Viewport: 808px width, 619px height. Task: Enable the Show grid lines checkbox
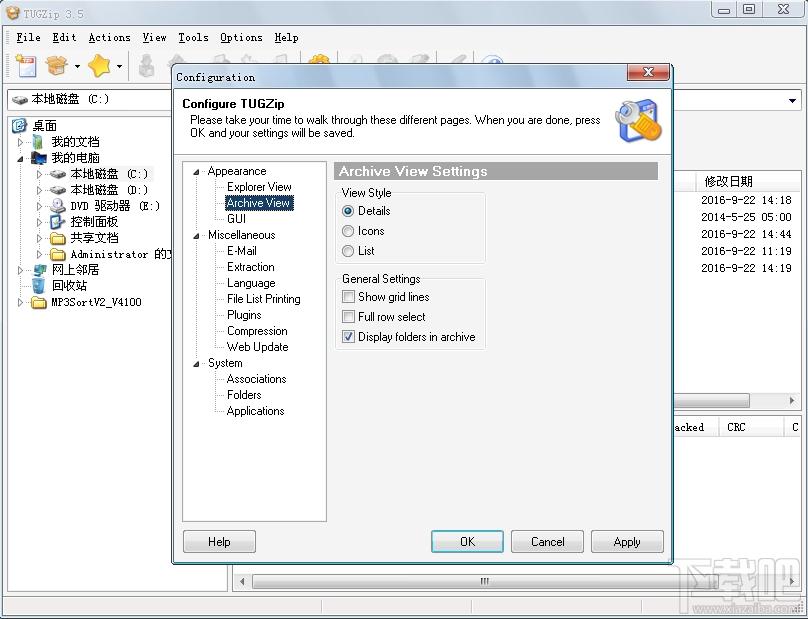point(348,297)
